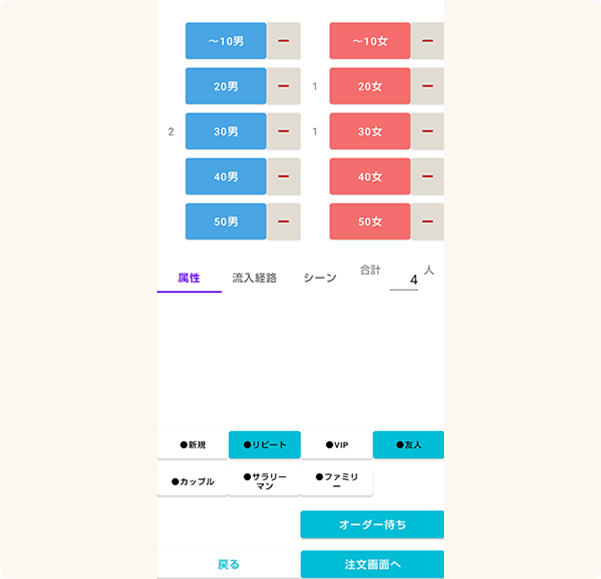The height and width of the screenshot is (579, 601).
Task: Click minus icon beside ～10男
Action: click(x=283, y=41)
